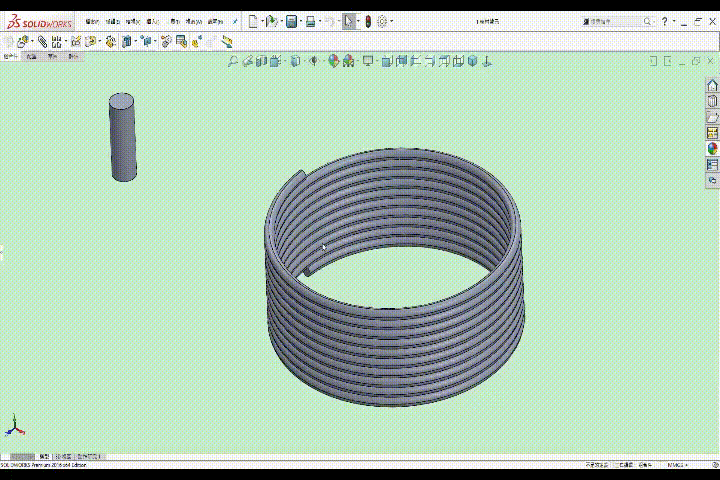Expand the Save button dropdown arrow
The height and width of the screenshot is (480, 720).
[x=300, y=21]
